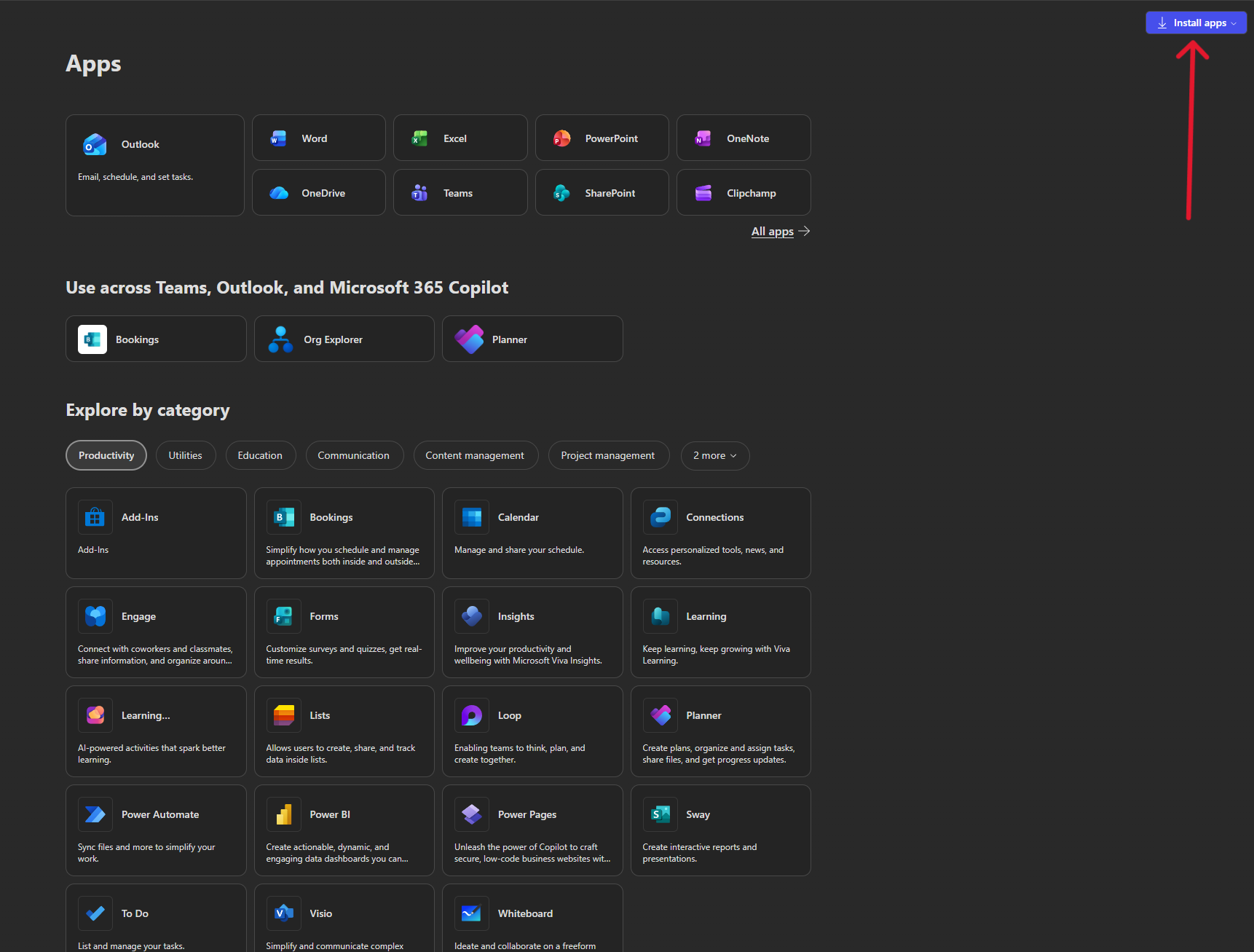Select the Engage app icon
Screen dimensions: 1254x952
click(95, 616)
